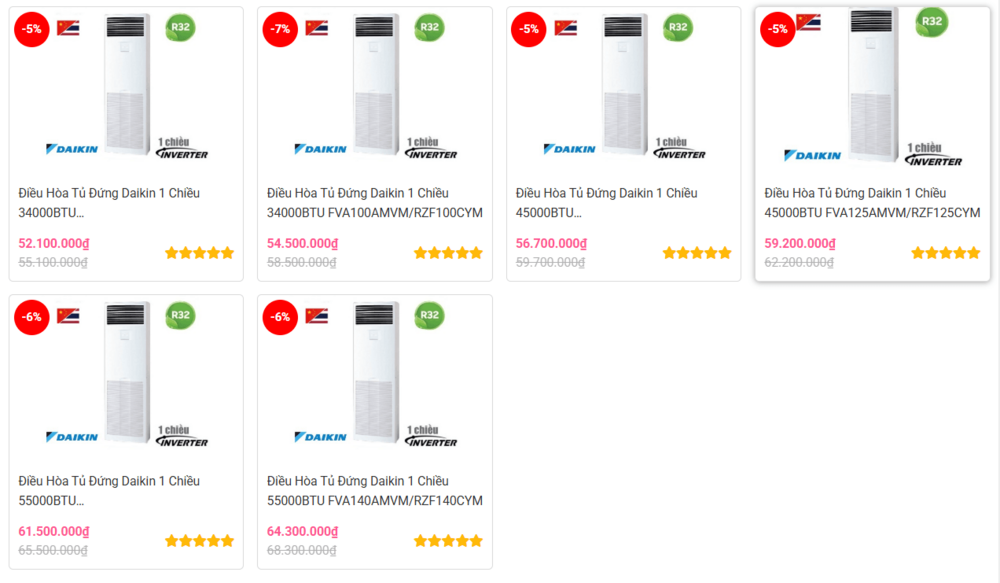Click the -7% discount badge
Viewport: 1000px width, 583px height.
pyautogui.click(x=281, y=29)
